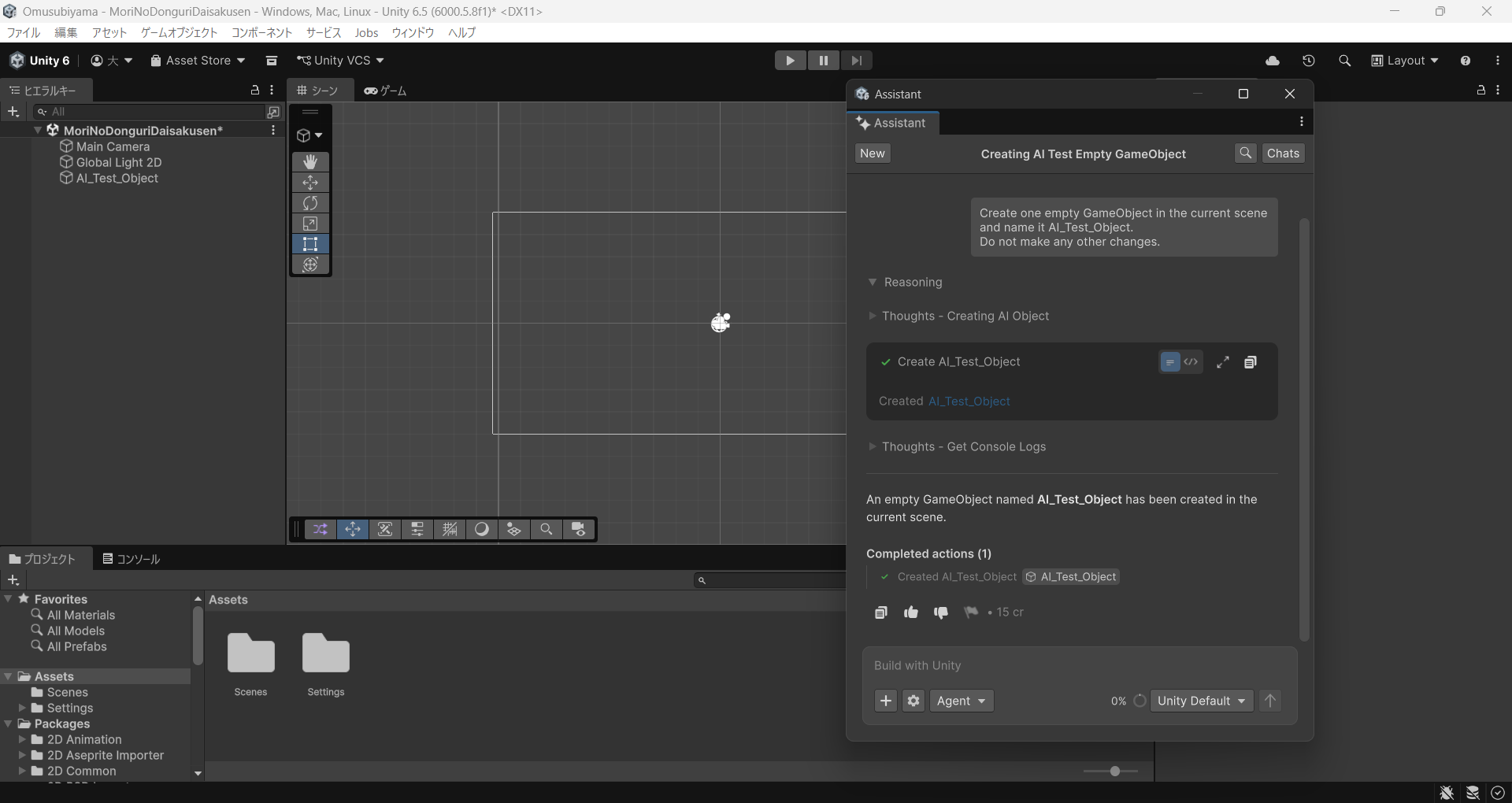Send the prompt with arrow button
Viewport: 1512px width, 803px height.
[x=1270, y=701]
